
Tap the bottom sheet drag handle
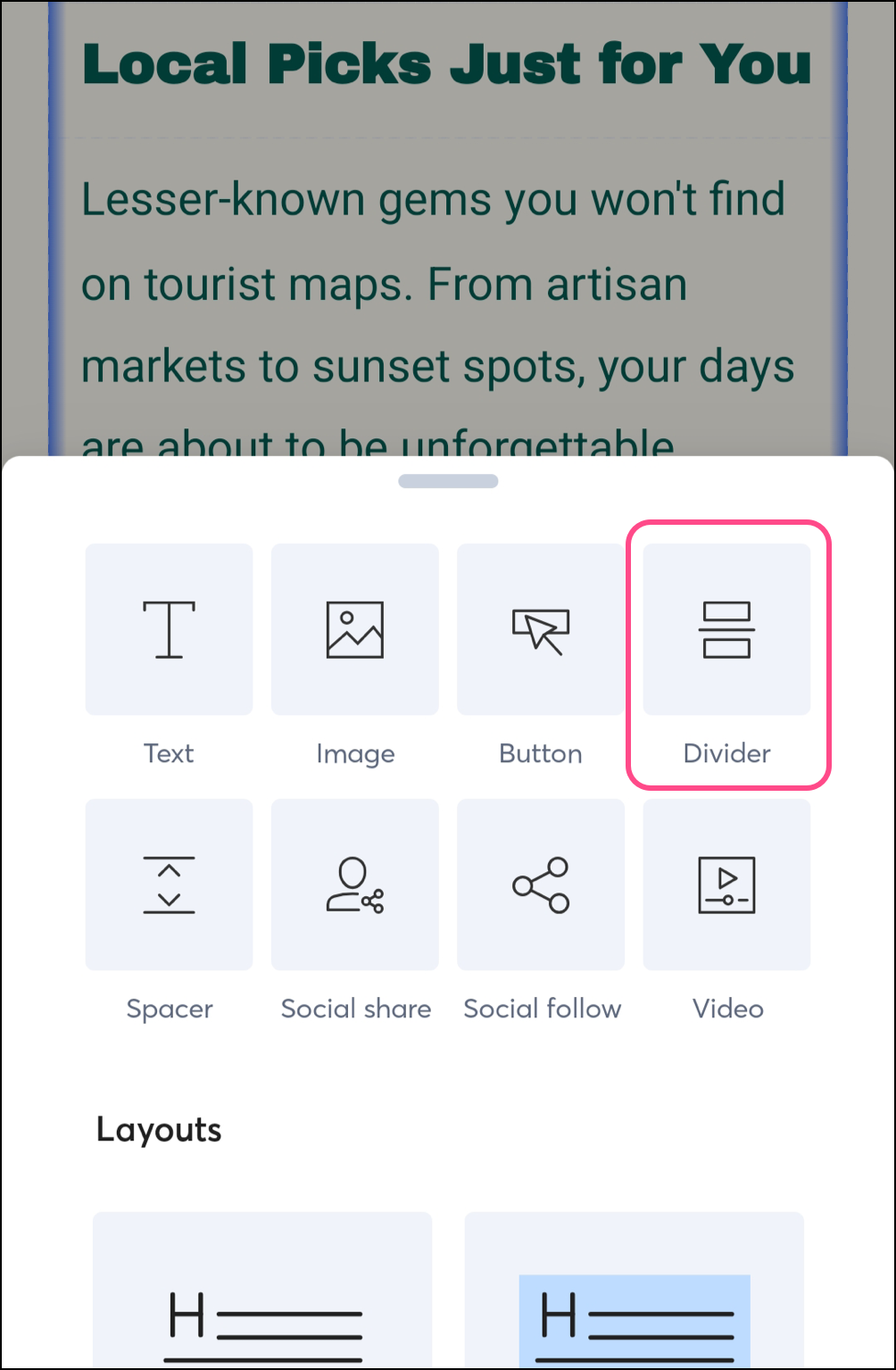pyautogui.click(x=448, y=481)
